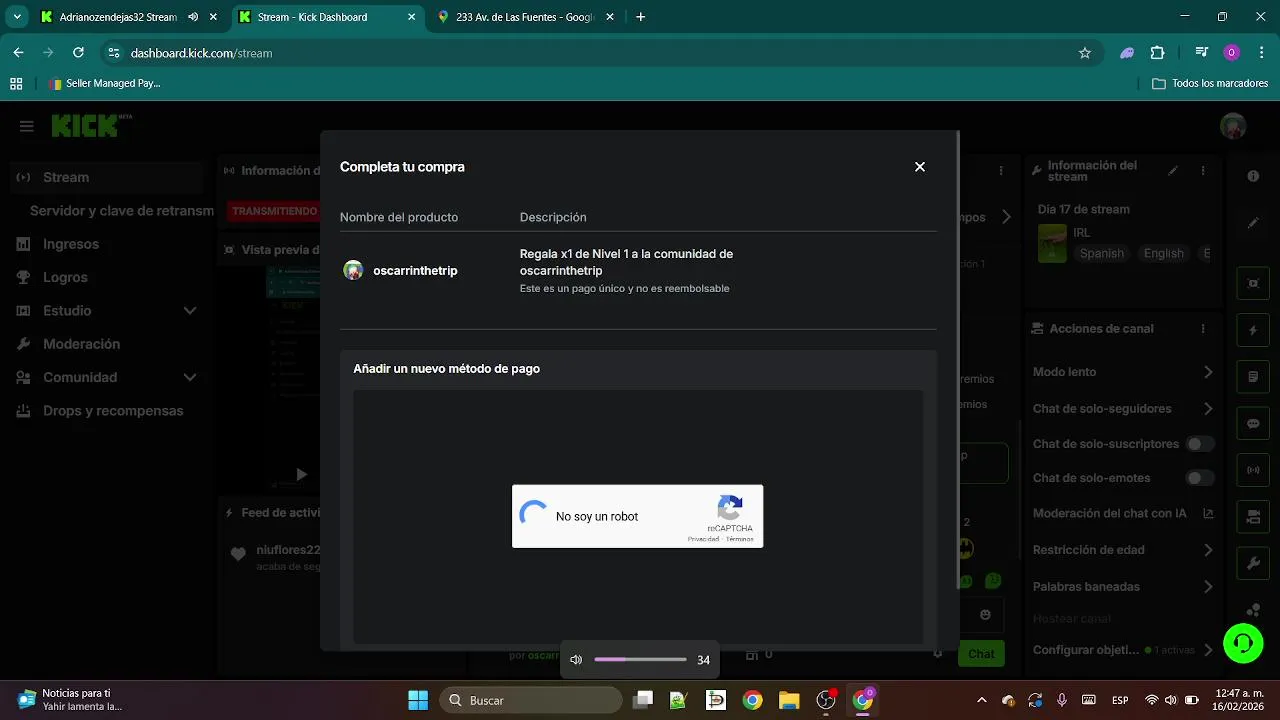Screen dimensions: 1280x720
Task: Adjust the volume slider showing 34
Action: coord(640,660)
